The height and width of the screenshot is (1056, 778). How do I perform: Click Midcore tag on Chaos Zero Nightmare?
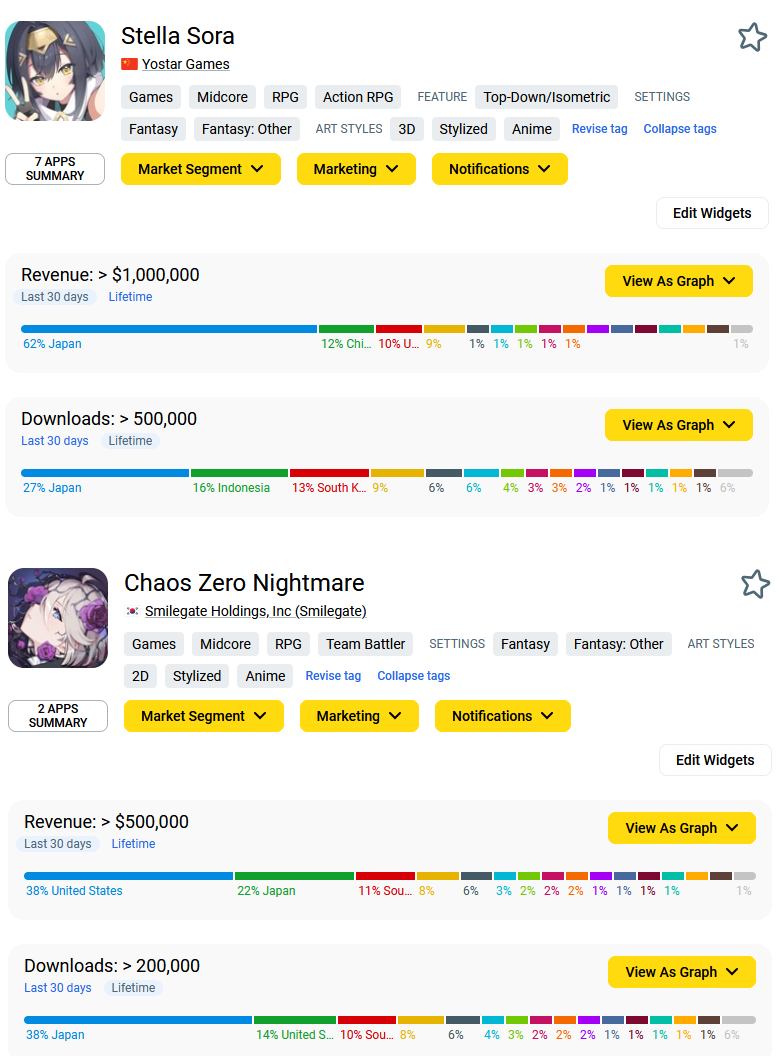tap(225, 644)
